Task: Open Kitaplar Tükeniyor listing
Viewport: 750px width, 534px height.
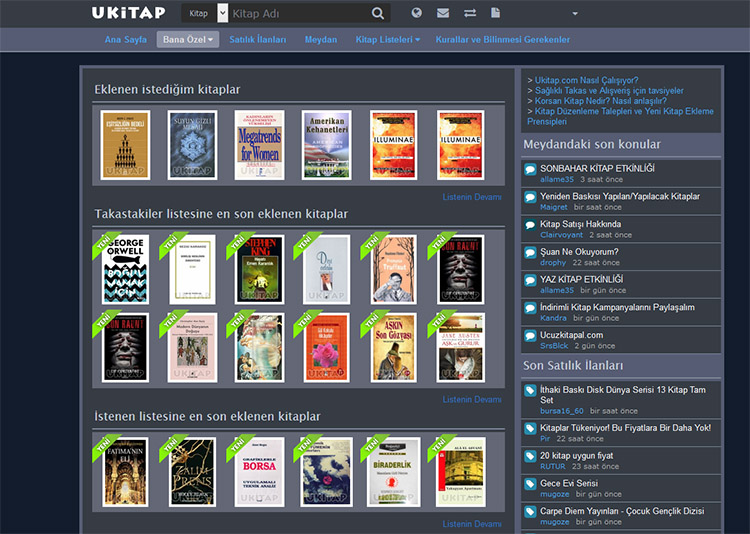Action: (x=625, y=428)
